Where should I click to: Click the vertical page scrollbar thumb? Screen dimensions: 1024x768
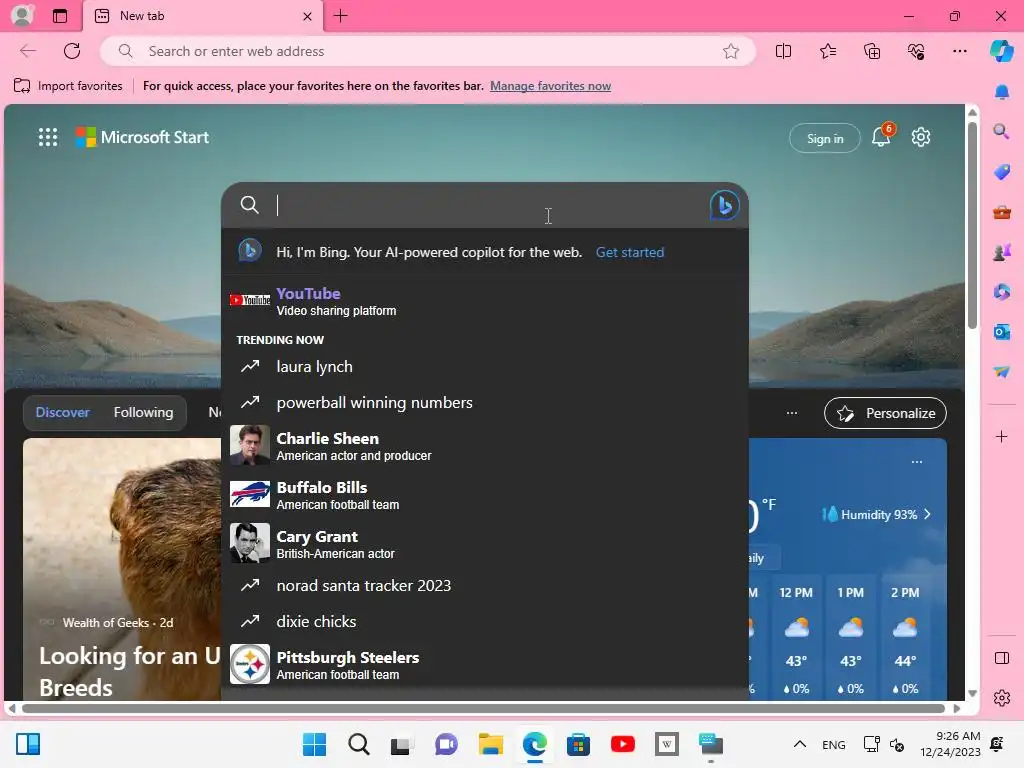[x=972, y=224]
